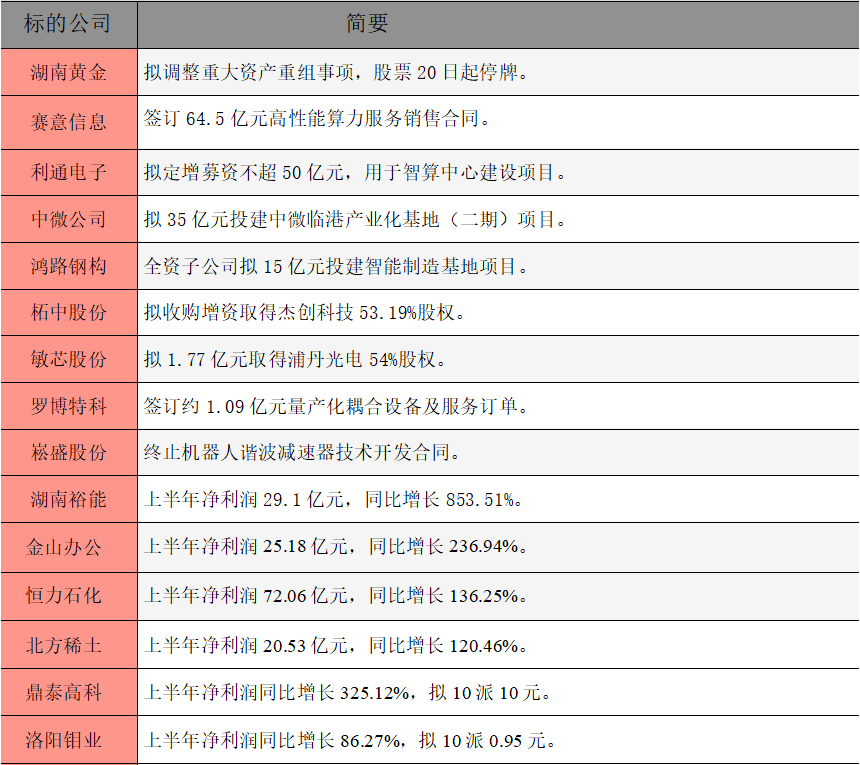Click summary about 杰创科技53.19%股权
The height and width of the screenshot is (765, 860).
498,313
